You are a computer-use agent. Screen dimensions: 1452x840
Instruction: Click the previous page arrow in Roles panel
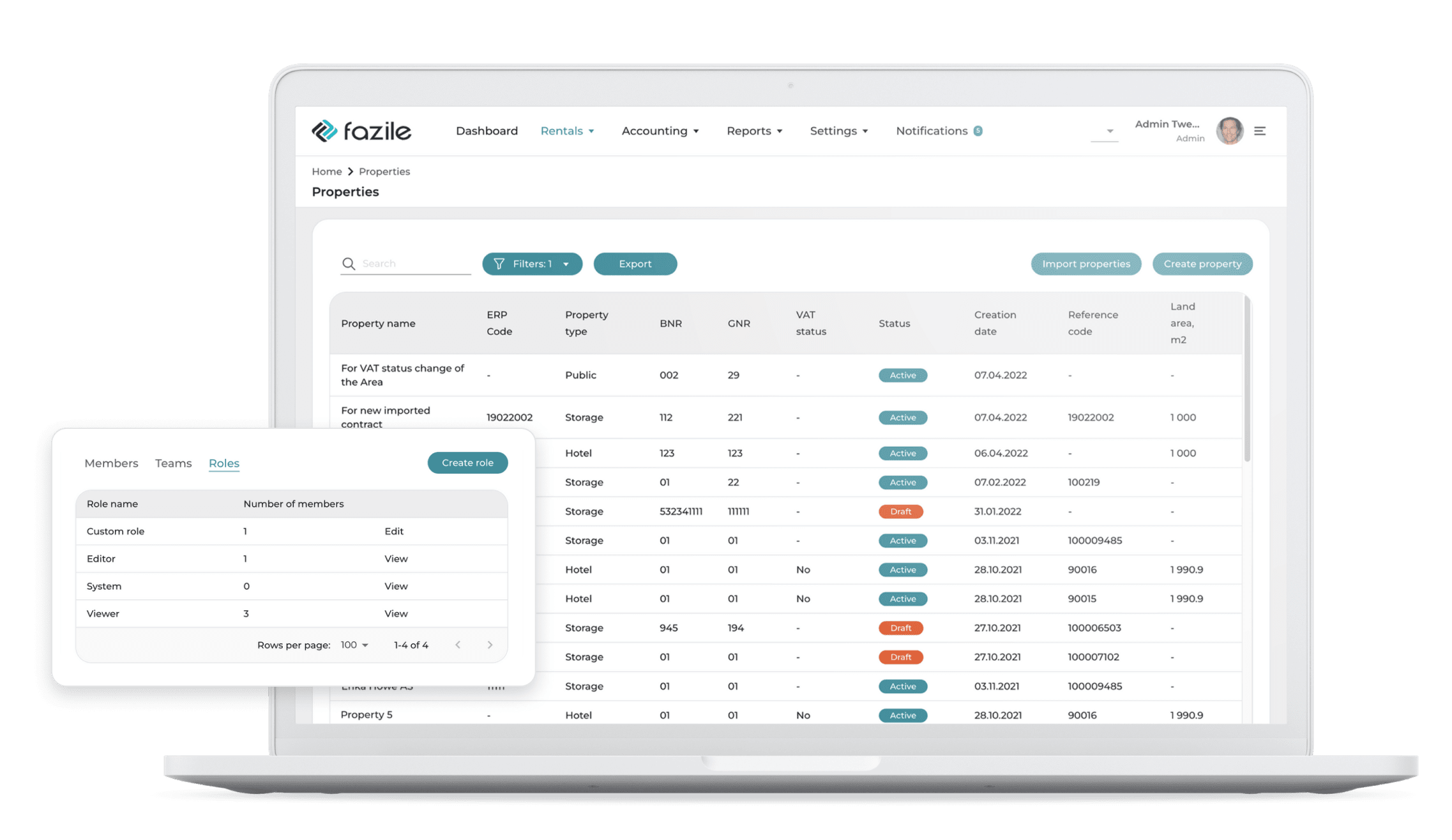click(458, 645)
